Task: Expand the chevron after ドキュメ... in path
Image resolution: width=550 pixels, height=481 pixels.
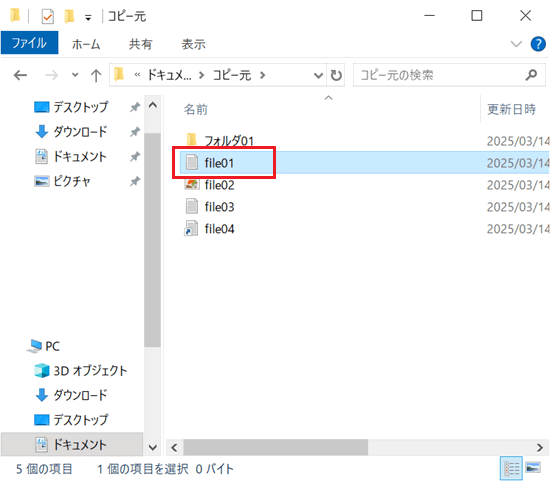Action: click(x=201, y=75)
